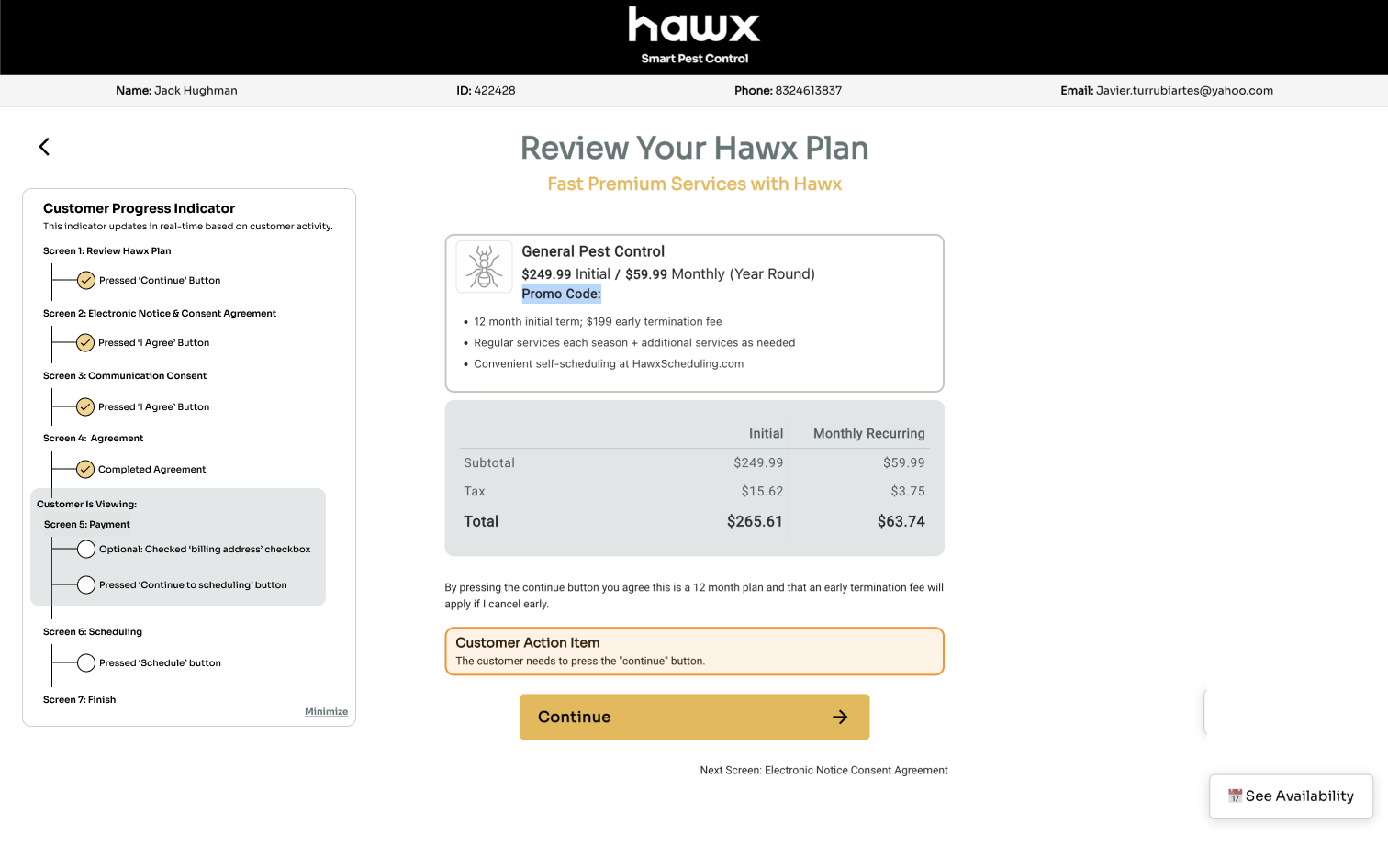Open See Availability
Viewport: 1388px width, 868px height.
1292,796
